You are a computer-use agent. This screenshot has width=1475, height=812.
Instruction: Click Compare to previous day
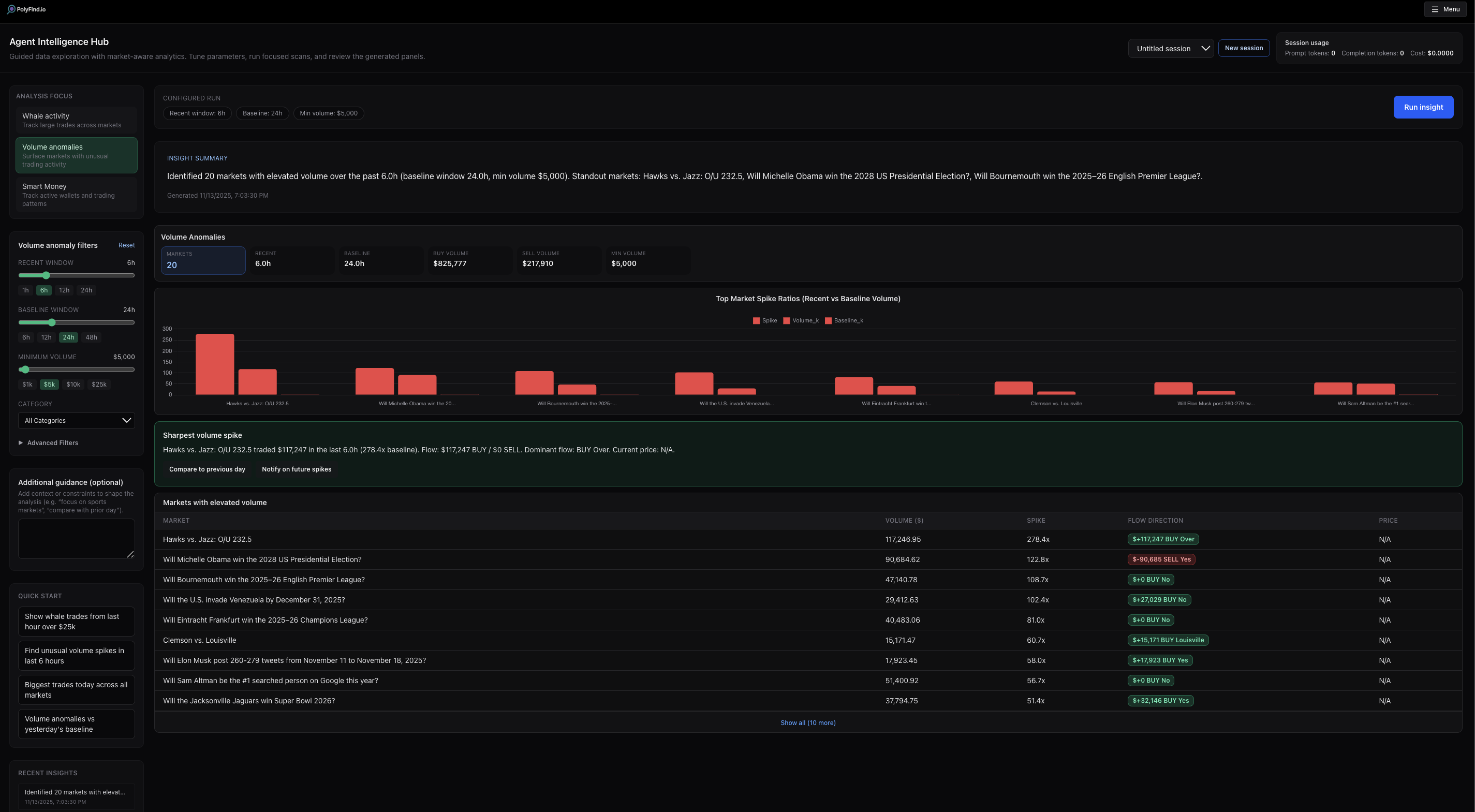tap(208, 469)
